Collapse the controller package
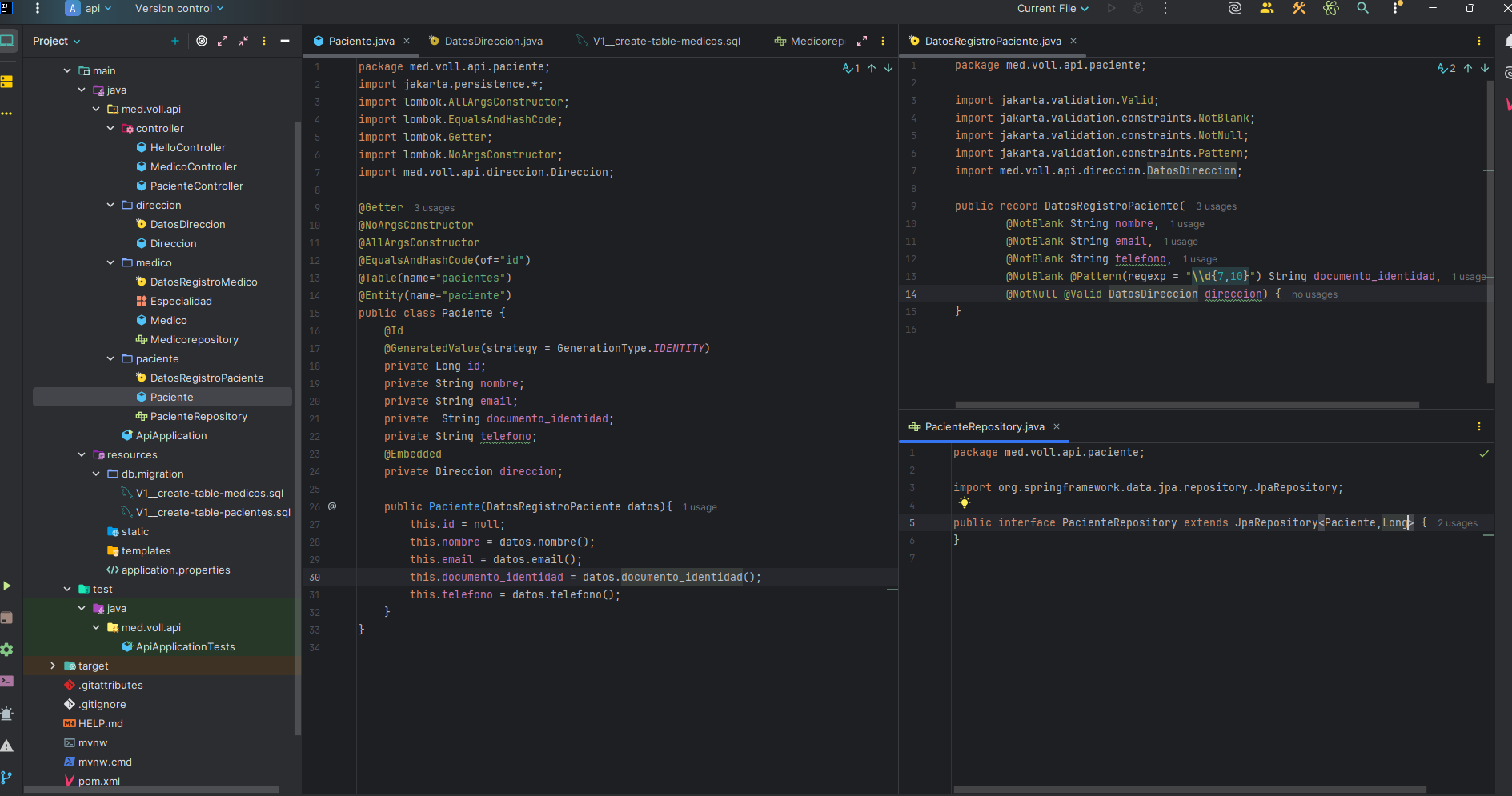 point(110,128)
